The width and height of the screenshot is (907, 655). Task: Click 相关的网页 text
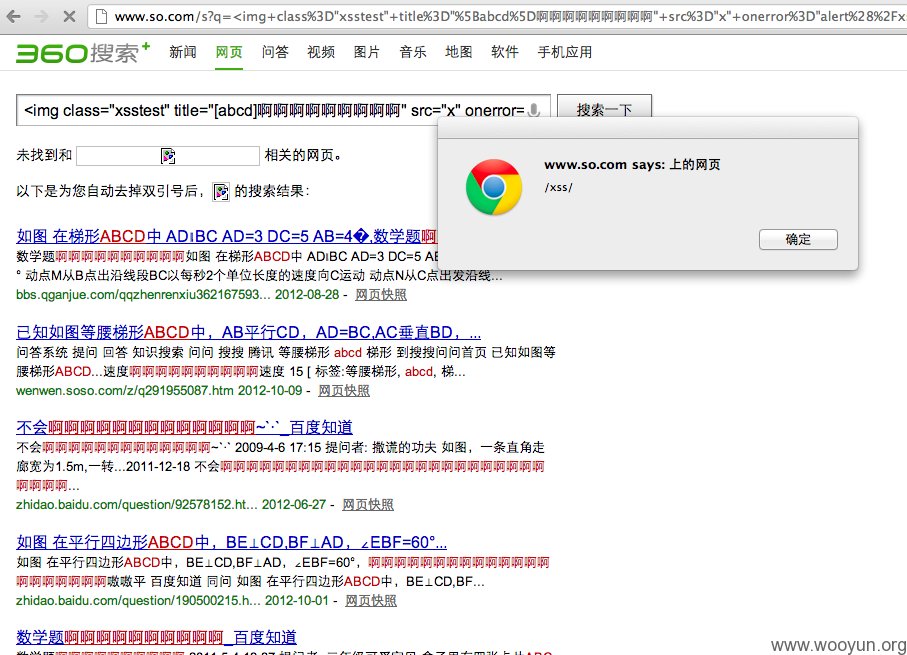pyautogui.click(x=303, y=155)
